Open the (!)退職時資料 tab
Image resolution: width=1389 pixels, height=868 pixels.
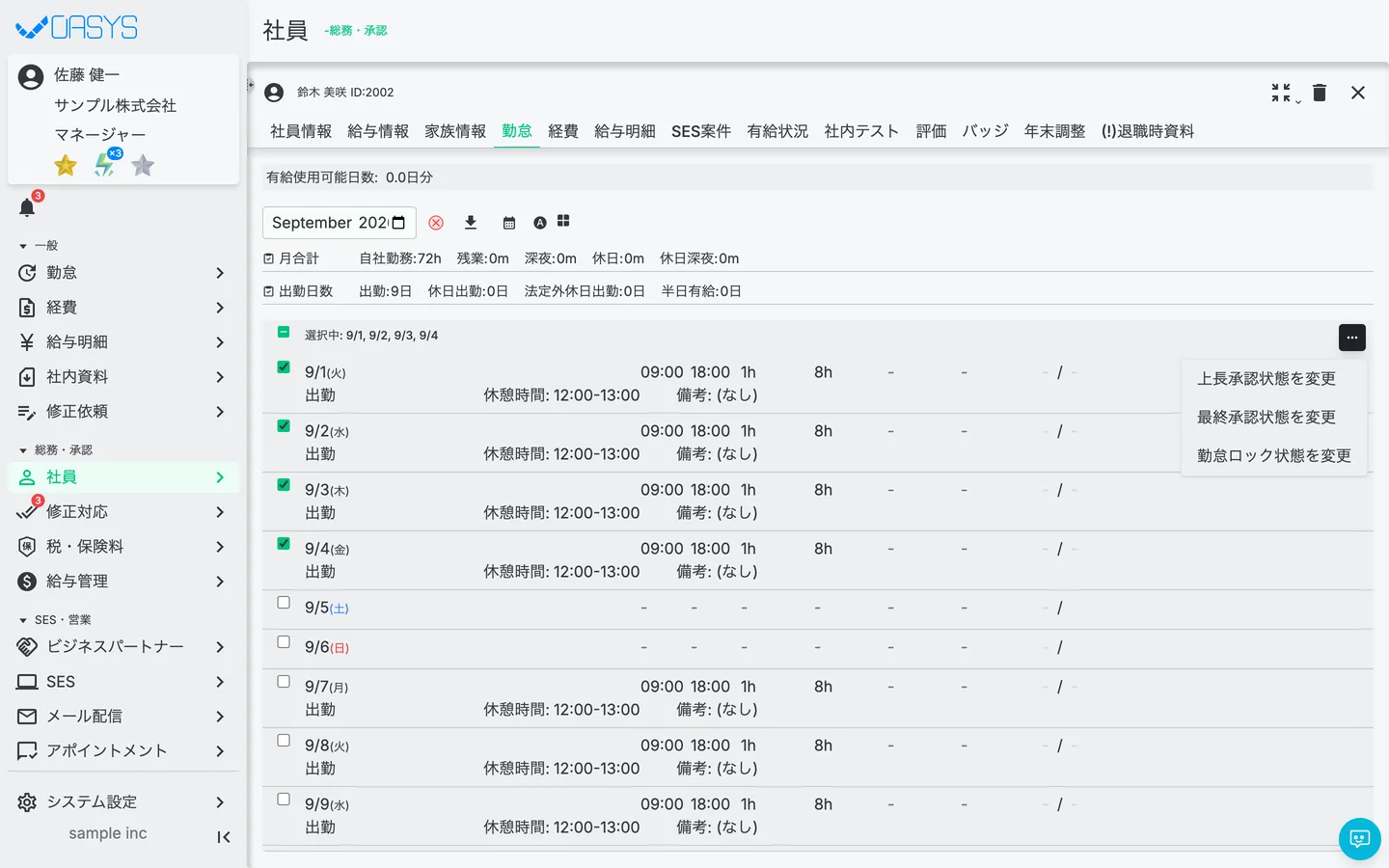[x=1148, y=131]
